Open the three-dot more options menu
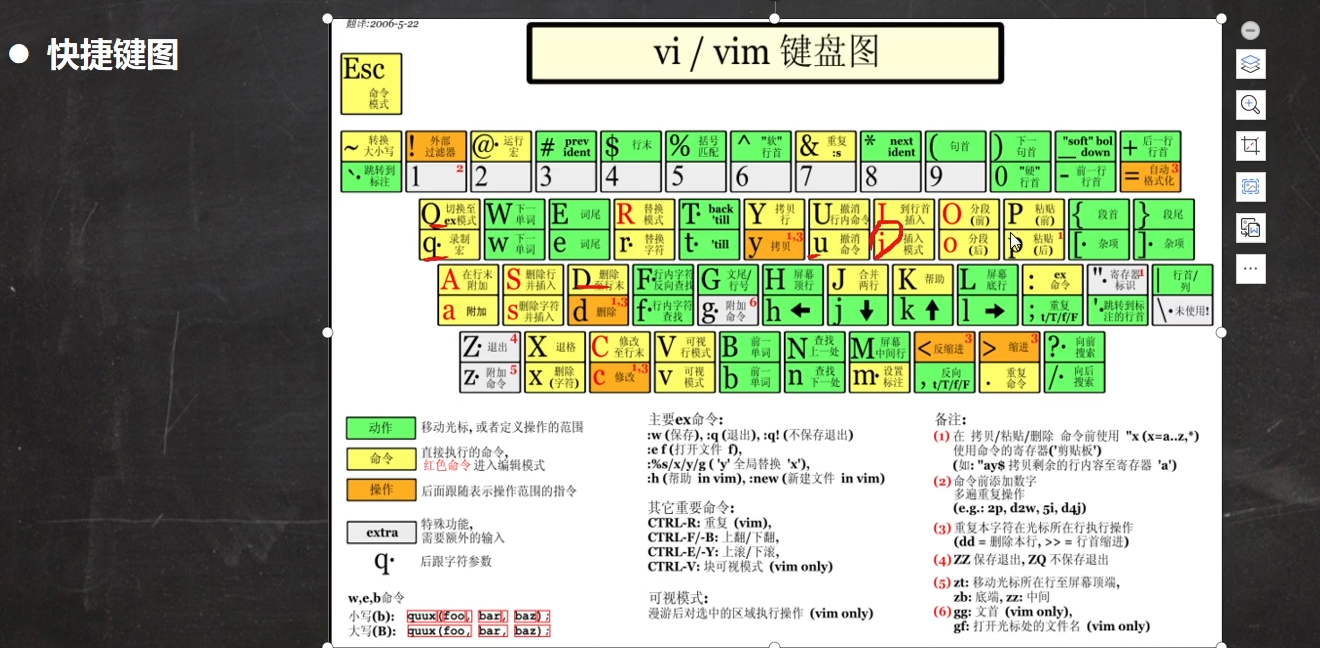 1251,269
